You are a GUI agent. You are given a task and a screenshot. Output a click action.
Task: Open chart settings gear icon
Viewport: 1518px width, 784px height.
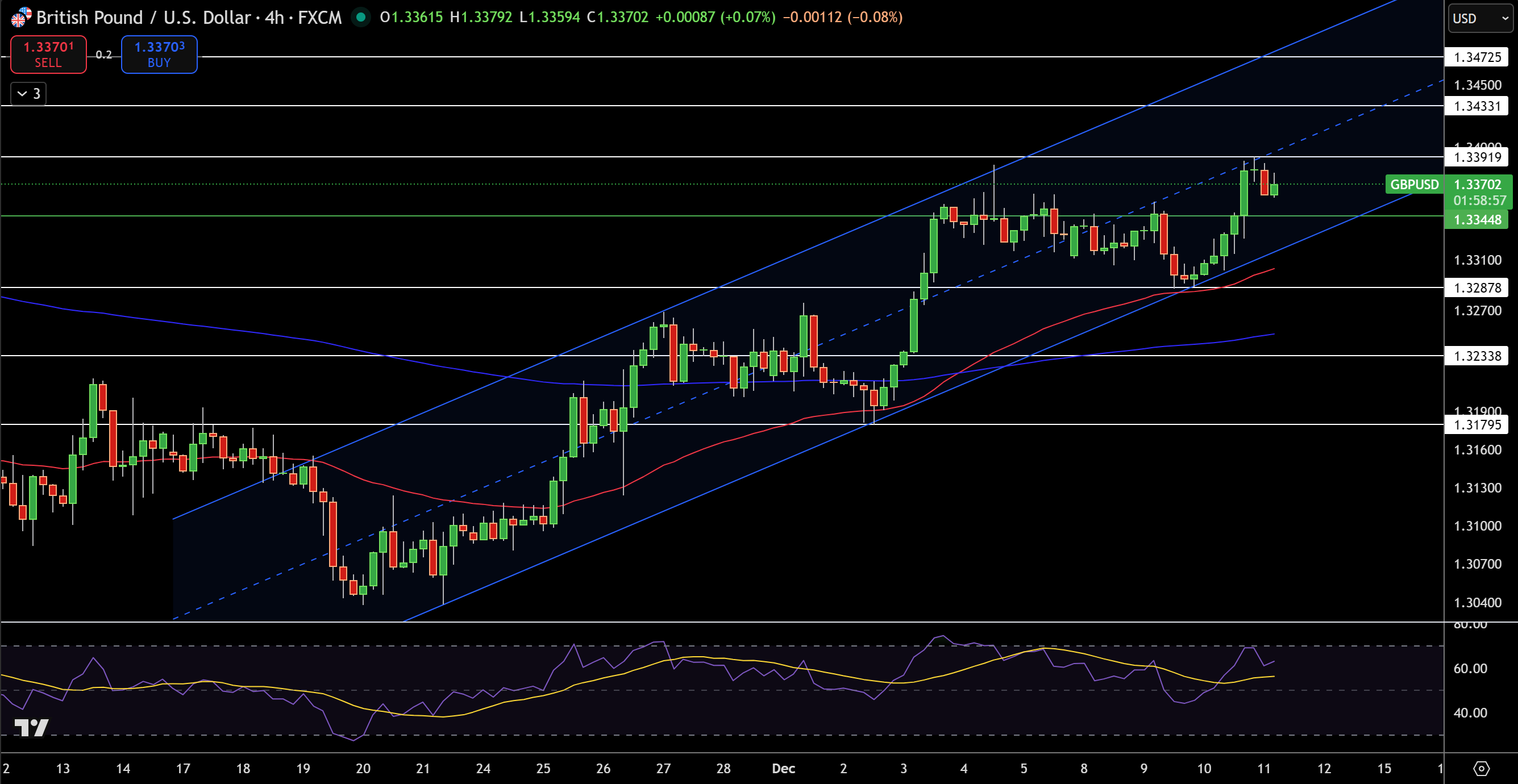pos(1481,768)
